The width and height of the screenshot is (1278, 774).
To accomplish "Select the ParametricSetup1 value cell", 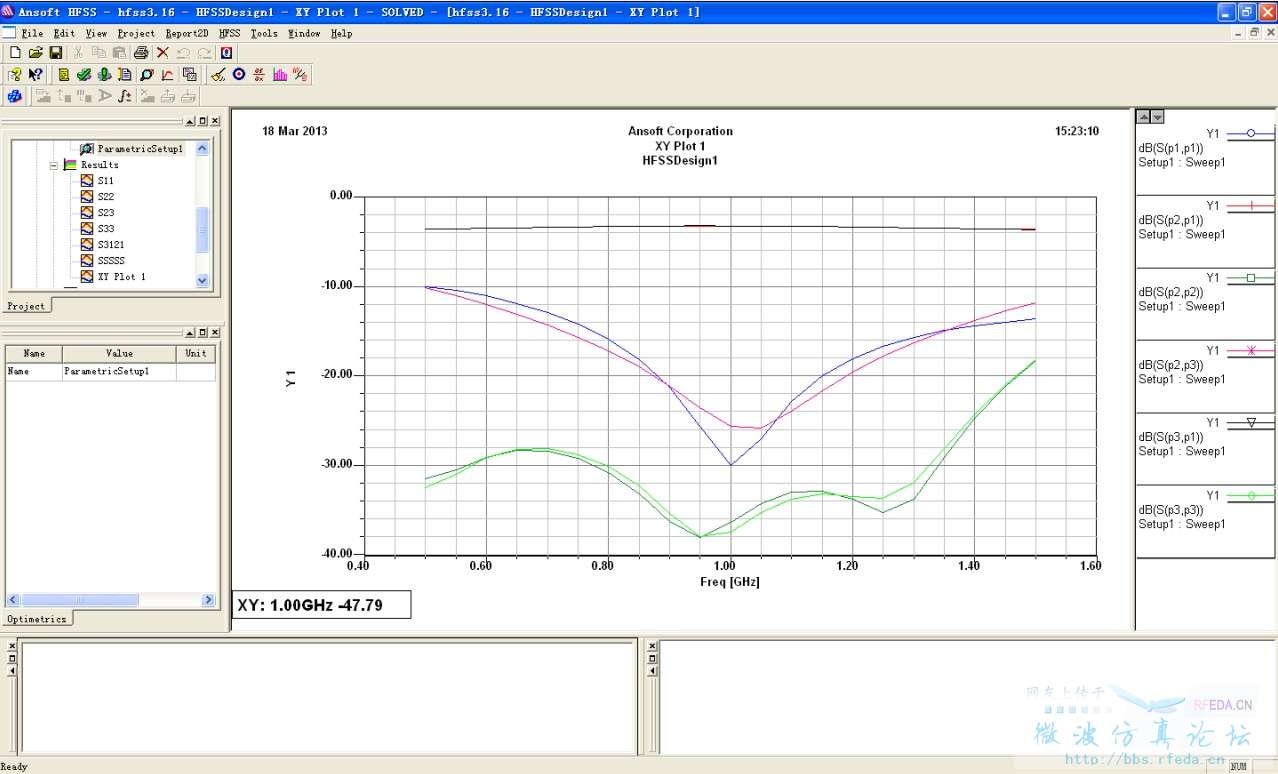I will coord(120,371).
